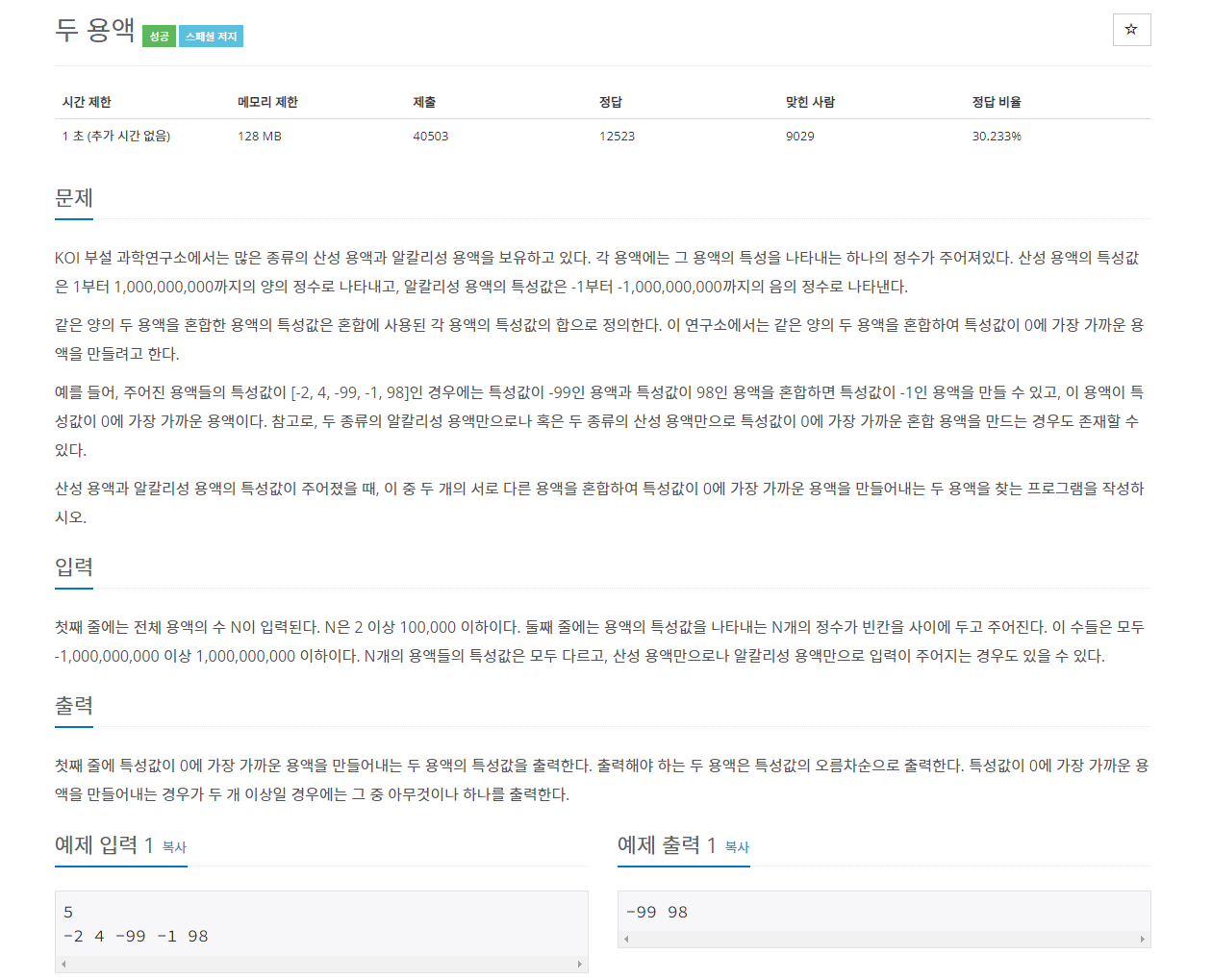
Task: Click the 정답 column header
Action: click(611, 102)
